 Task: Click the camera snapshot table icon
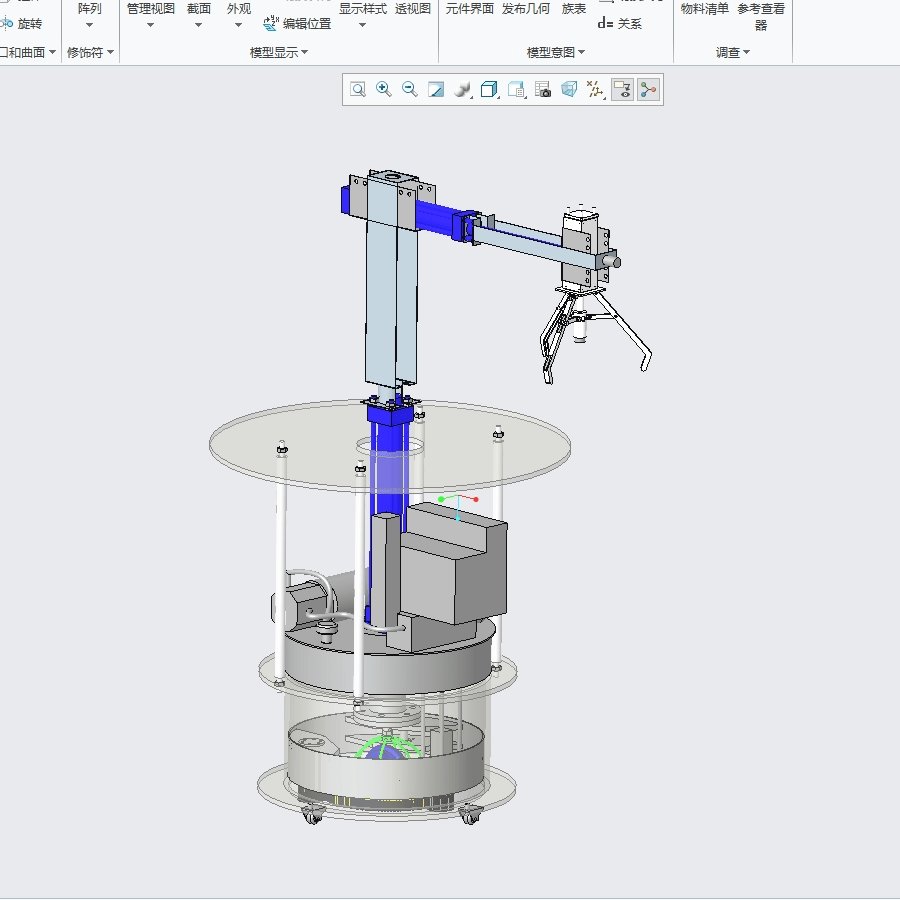[543, 90]
